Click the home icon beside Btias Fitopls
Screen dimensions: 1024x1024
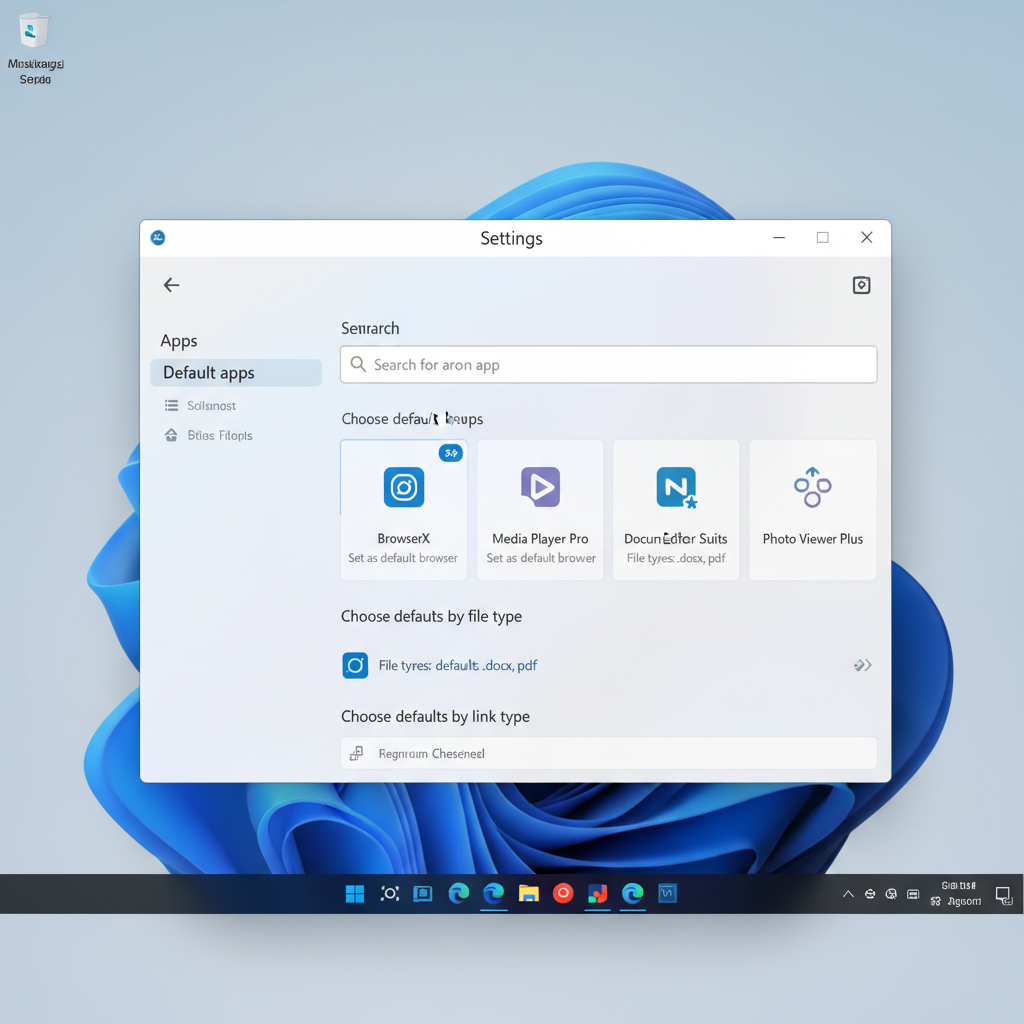click(x=171, y=435)
